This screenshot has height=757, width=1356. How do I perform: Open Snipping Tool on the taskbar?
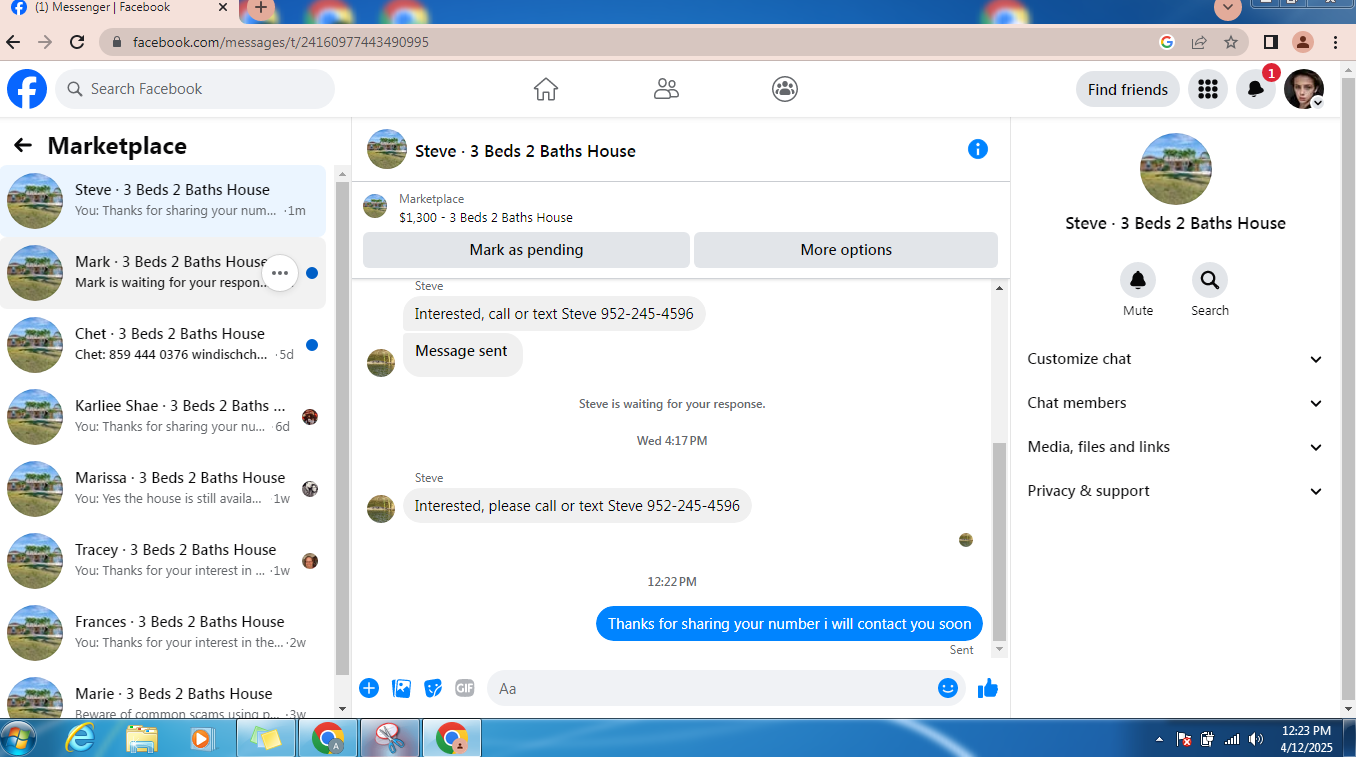point(388,739)
